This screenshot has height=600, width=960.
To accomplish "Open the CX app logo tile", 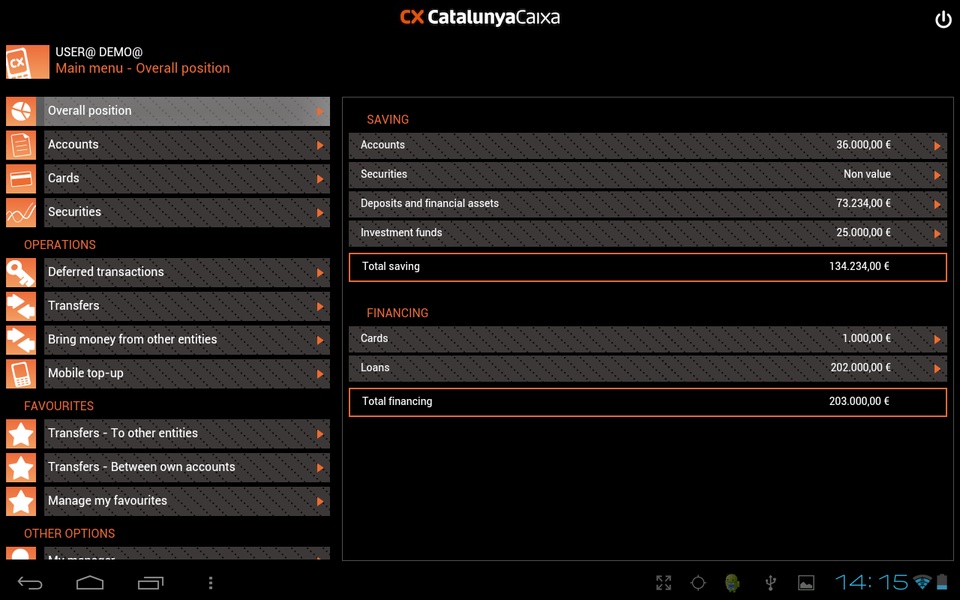I will click(28, 62).
